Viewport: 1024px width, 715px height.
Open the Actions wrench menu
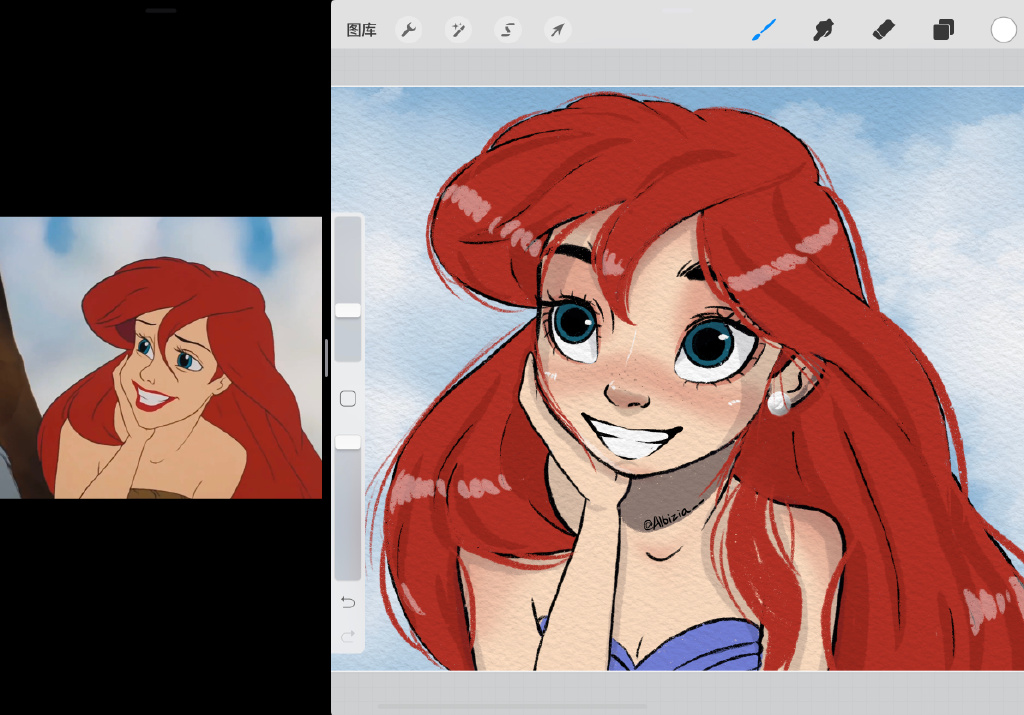pyautogui.click(x=409, y=30)
